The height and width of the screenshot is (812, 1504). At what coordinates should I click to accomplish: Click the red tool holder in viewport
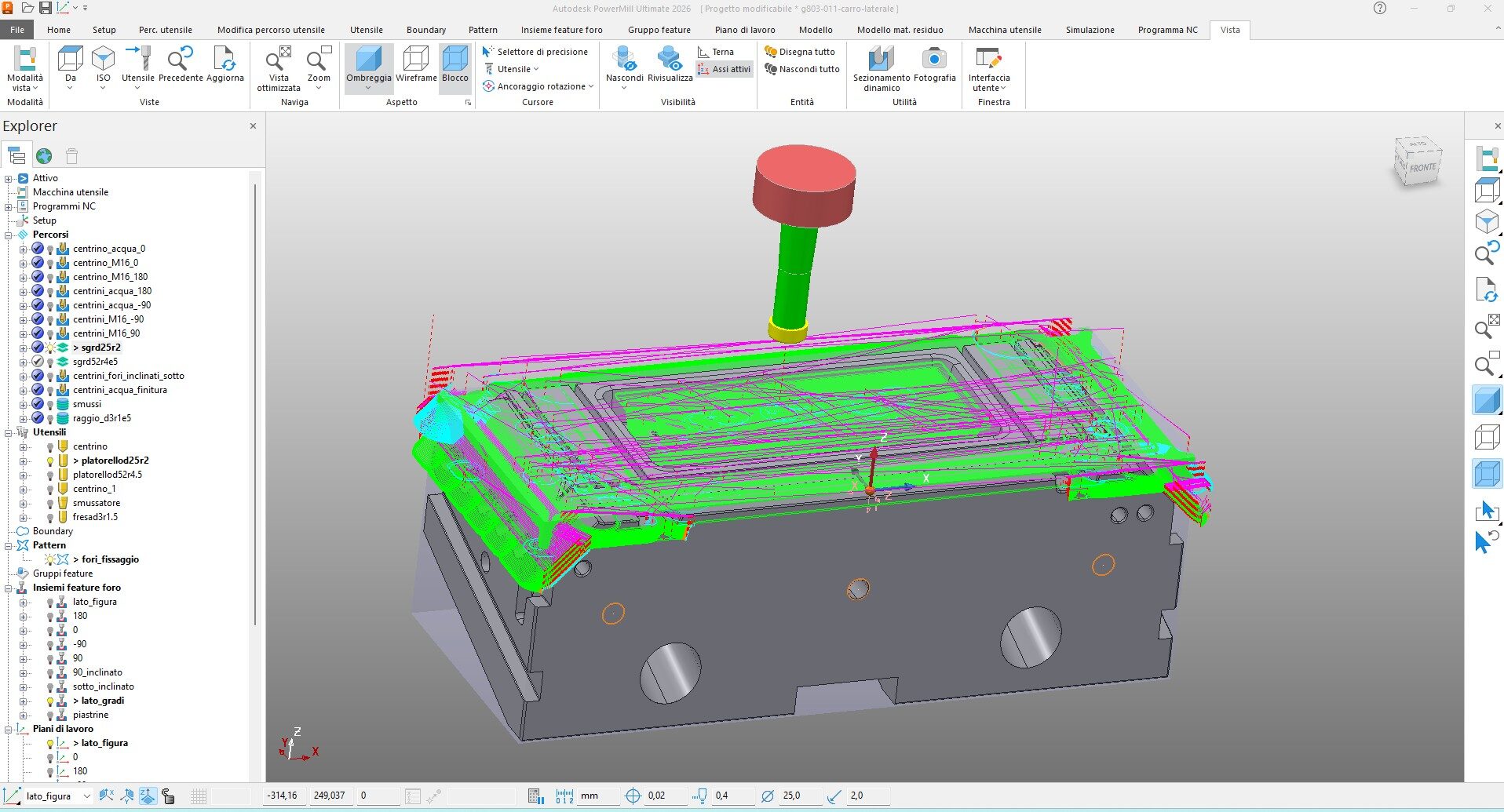(803, 186)
